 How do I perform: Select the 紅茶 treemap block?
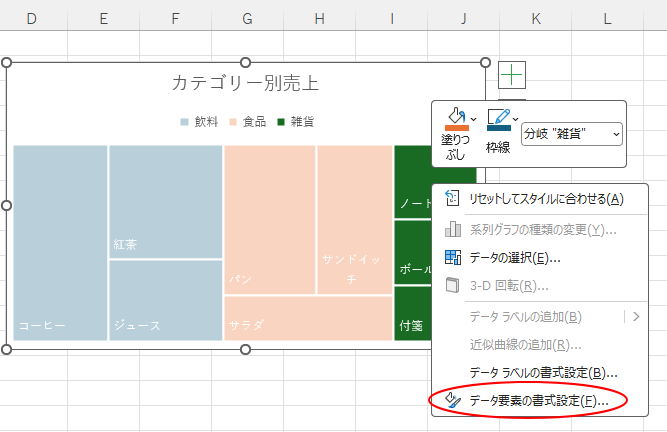click(x=166, y=202)
